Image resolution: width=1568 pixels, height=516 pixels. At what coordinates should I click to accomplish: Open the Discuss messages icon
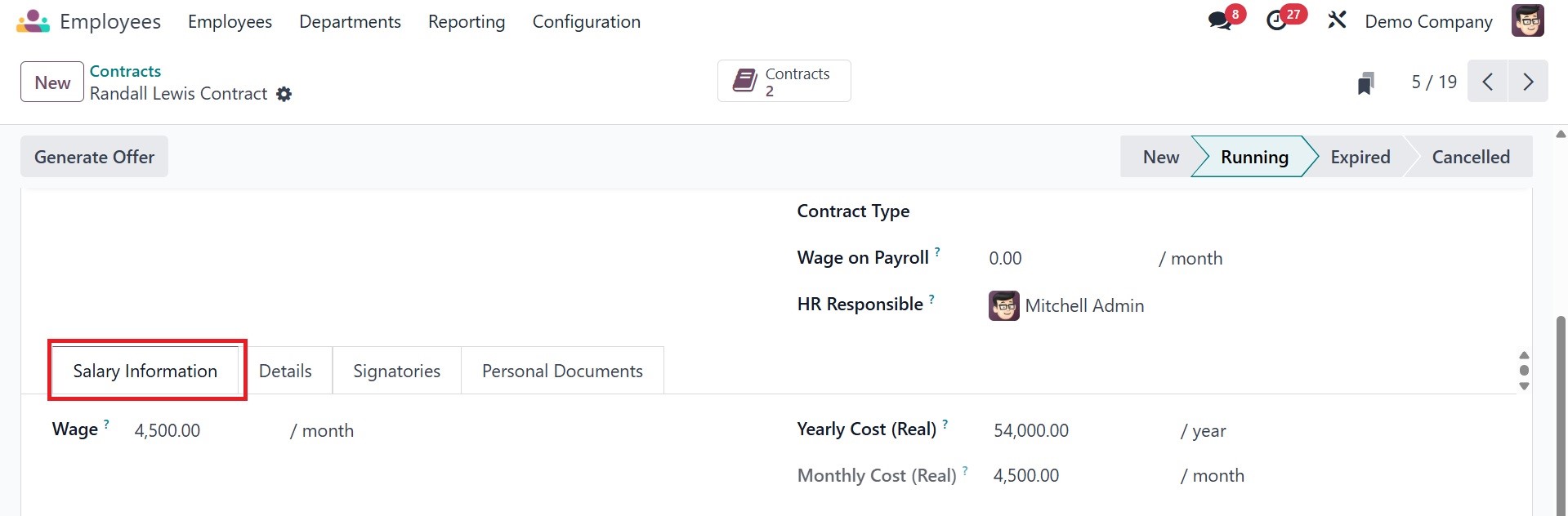click(x=1220, y=21)
